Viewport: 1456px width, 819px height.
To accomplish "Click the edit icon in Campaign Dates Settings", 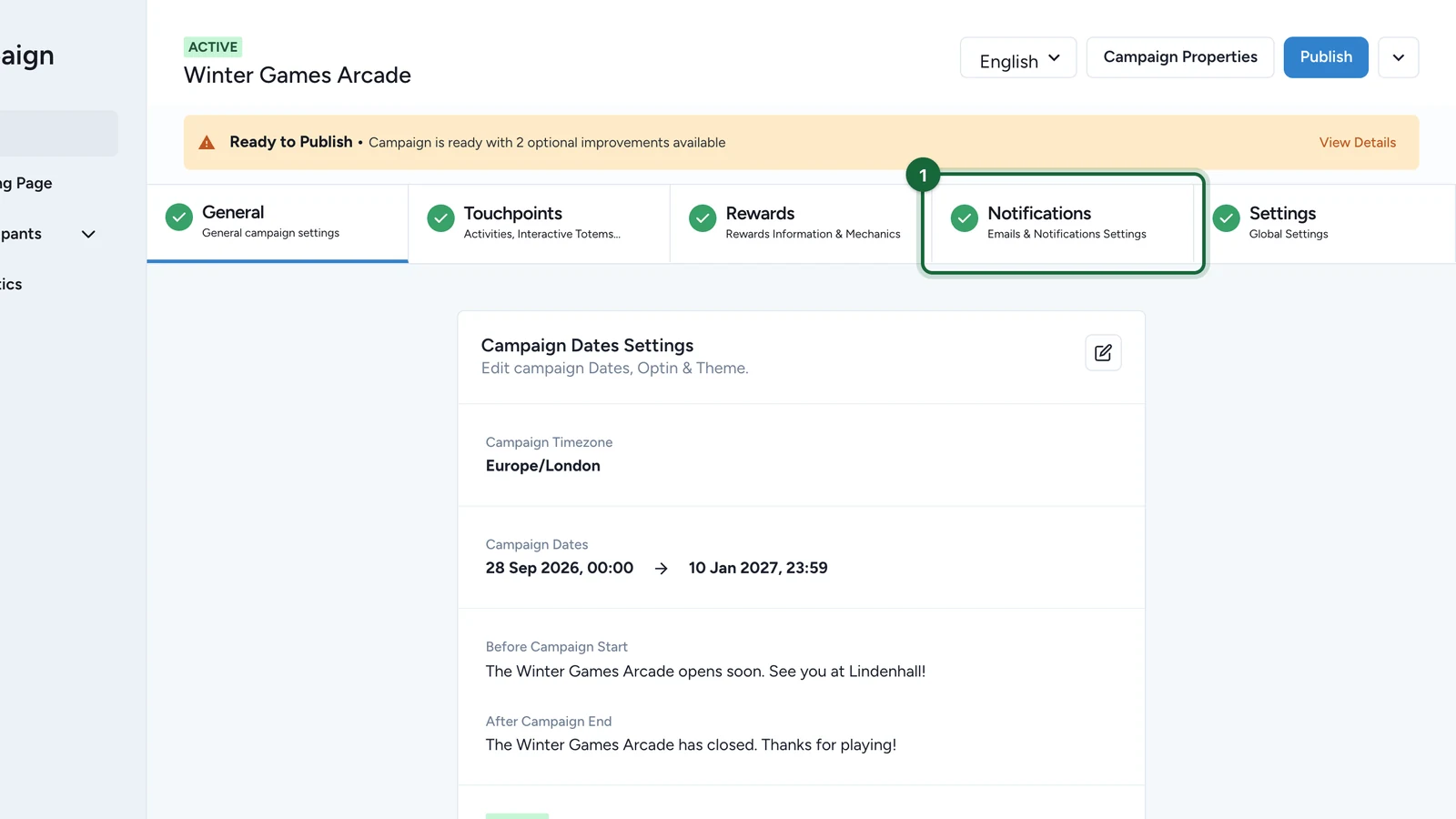I will [x=1103, y=353].
